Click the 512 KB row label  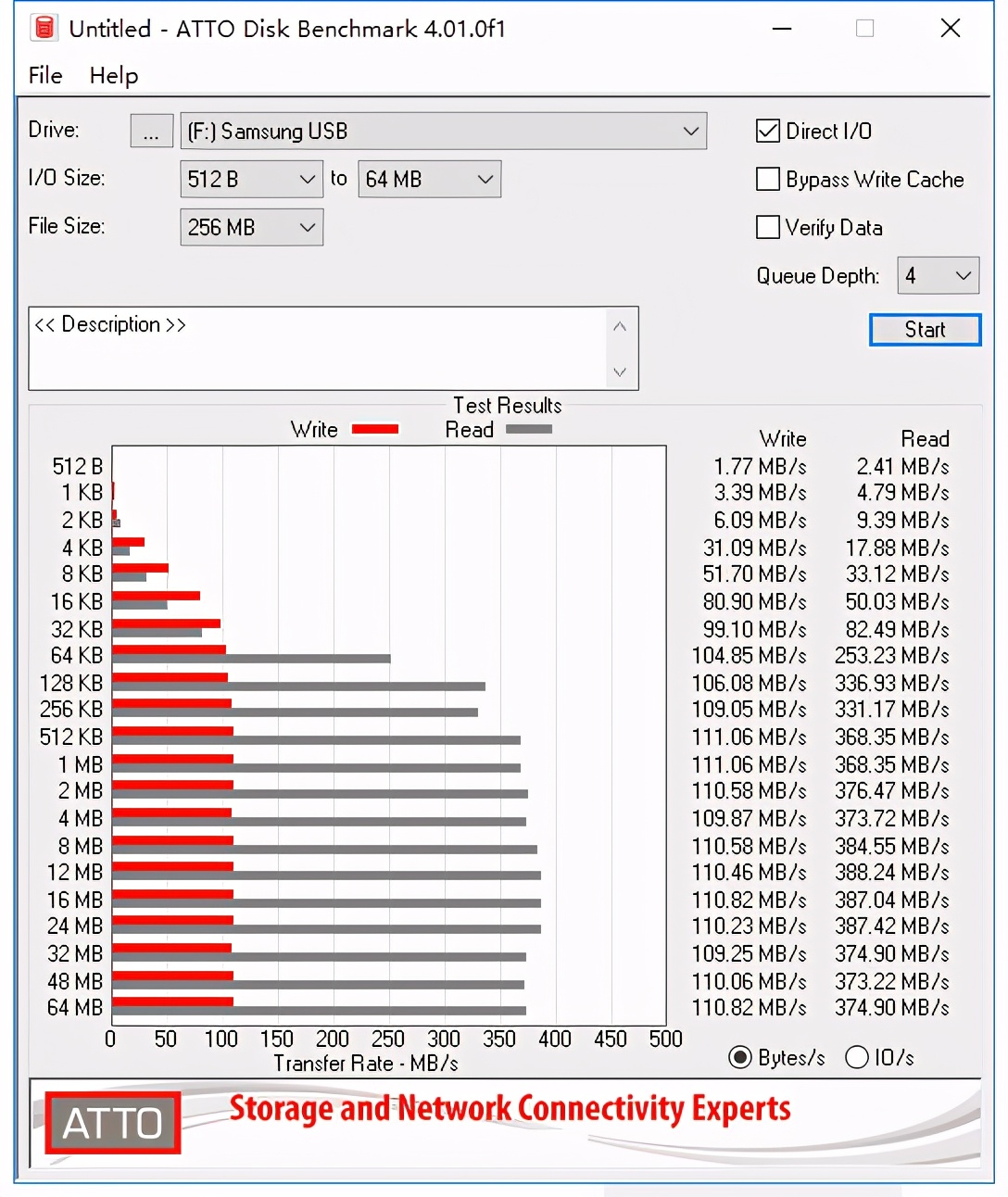click(x=71, y=737)
